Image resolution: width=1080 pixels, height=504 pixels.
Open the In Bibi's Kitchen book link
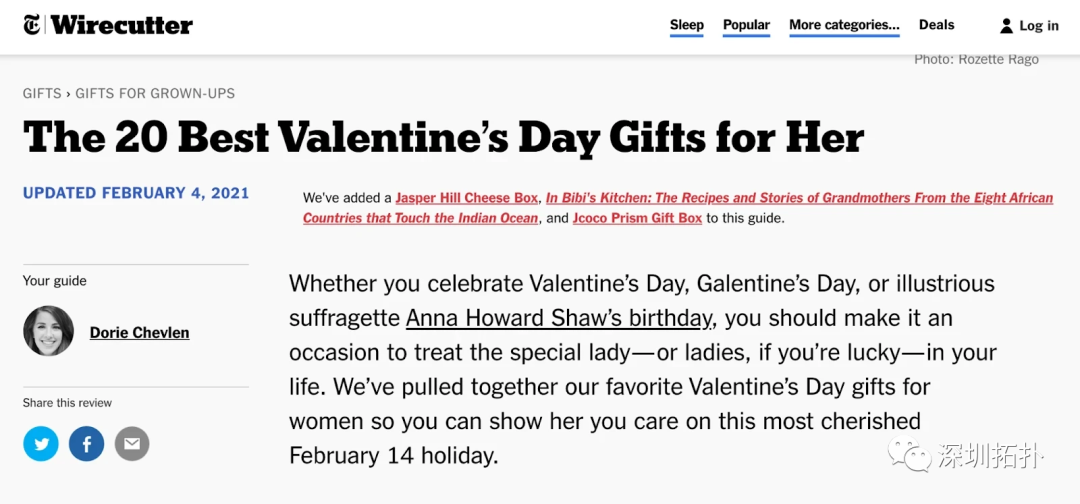(799, 198)
